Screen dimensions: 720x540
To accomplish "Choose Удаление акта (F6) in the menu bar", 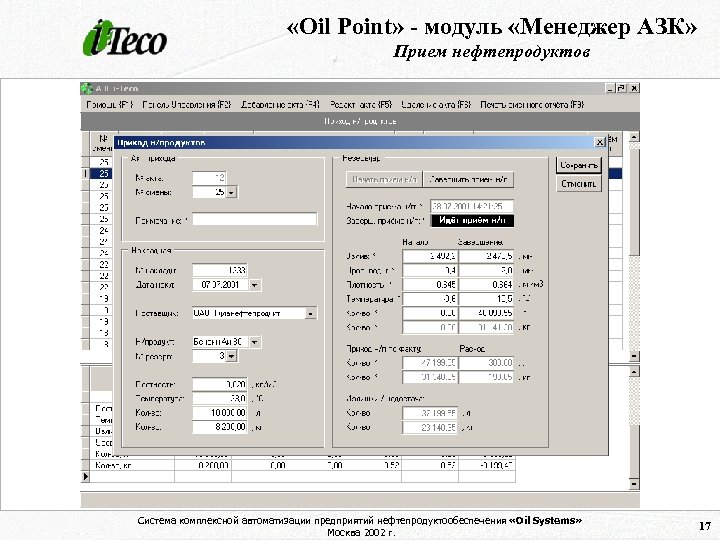I will pos(436,105).
